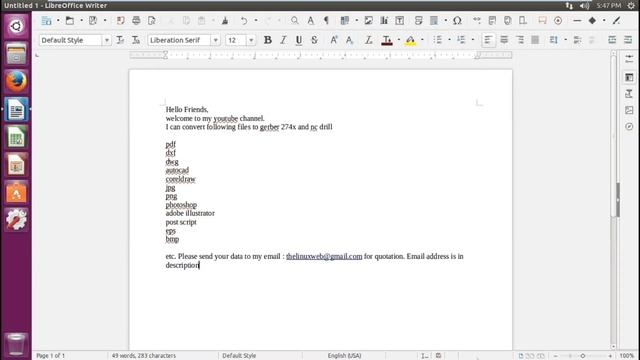Click English (USA) language in status bar

(344, 356)
